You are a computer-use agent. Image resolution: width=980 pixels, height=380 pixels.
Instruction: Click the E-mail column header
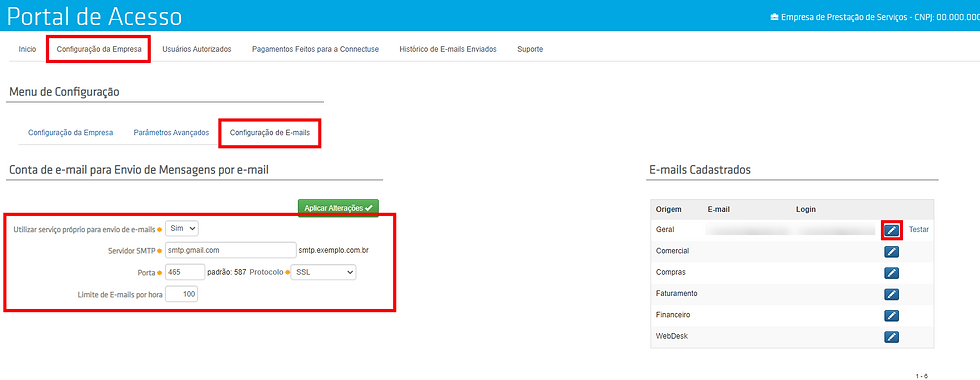pyautogui.click(x=719, y=209)
